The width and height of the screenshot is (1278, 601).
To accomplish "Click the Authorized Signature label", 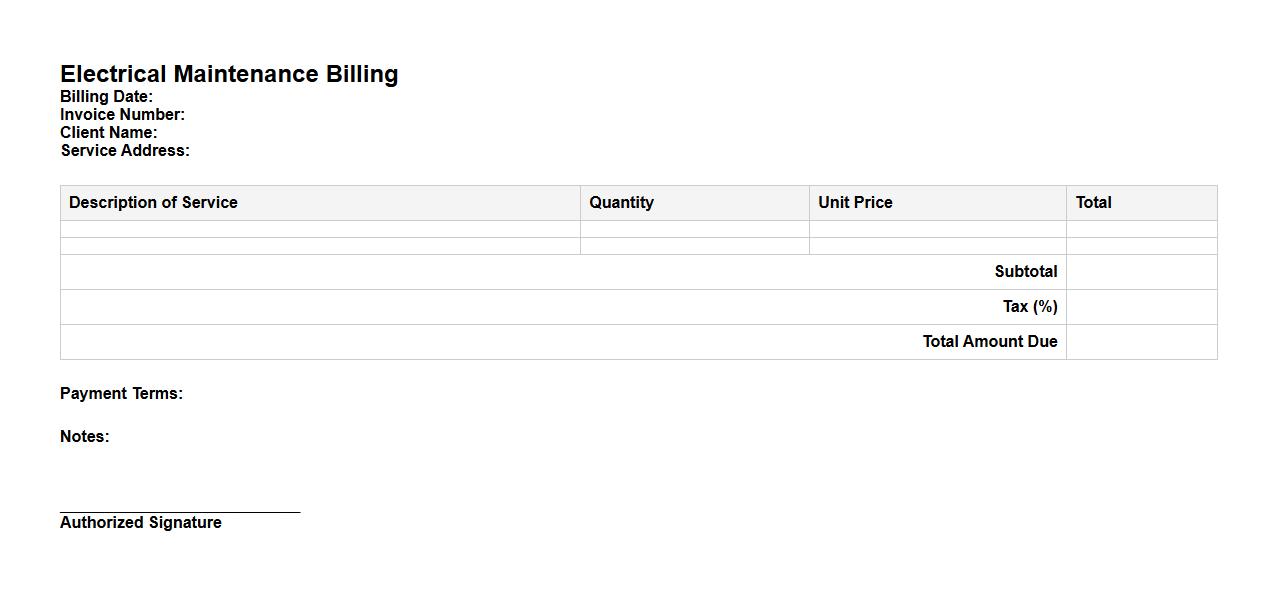I will tap(140, 523).
